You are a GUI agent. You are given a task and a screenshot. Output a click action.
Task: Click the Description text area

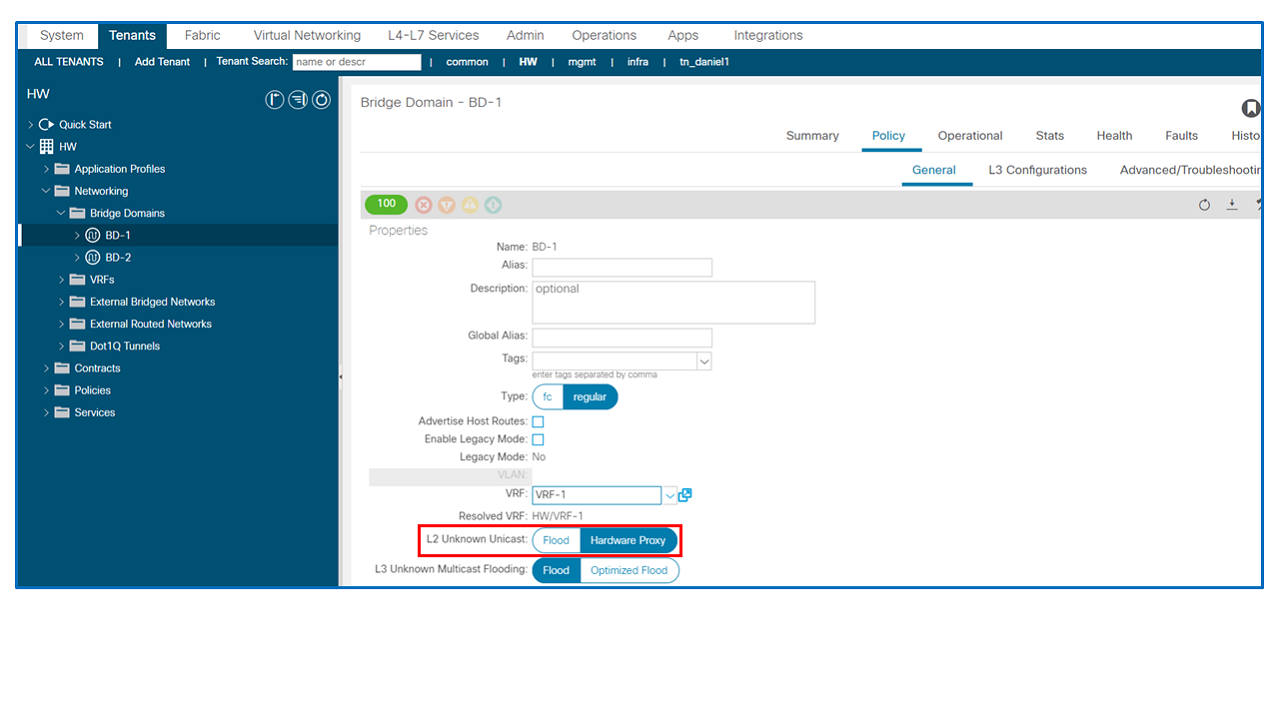673,302
